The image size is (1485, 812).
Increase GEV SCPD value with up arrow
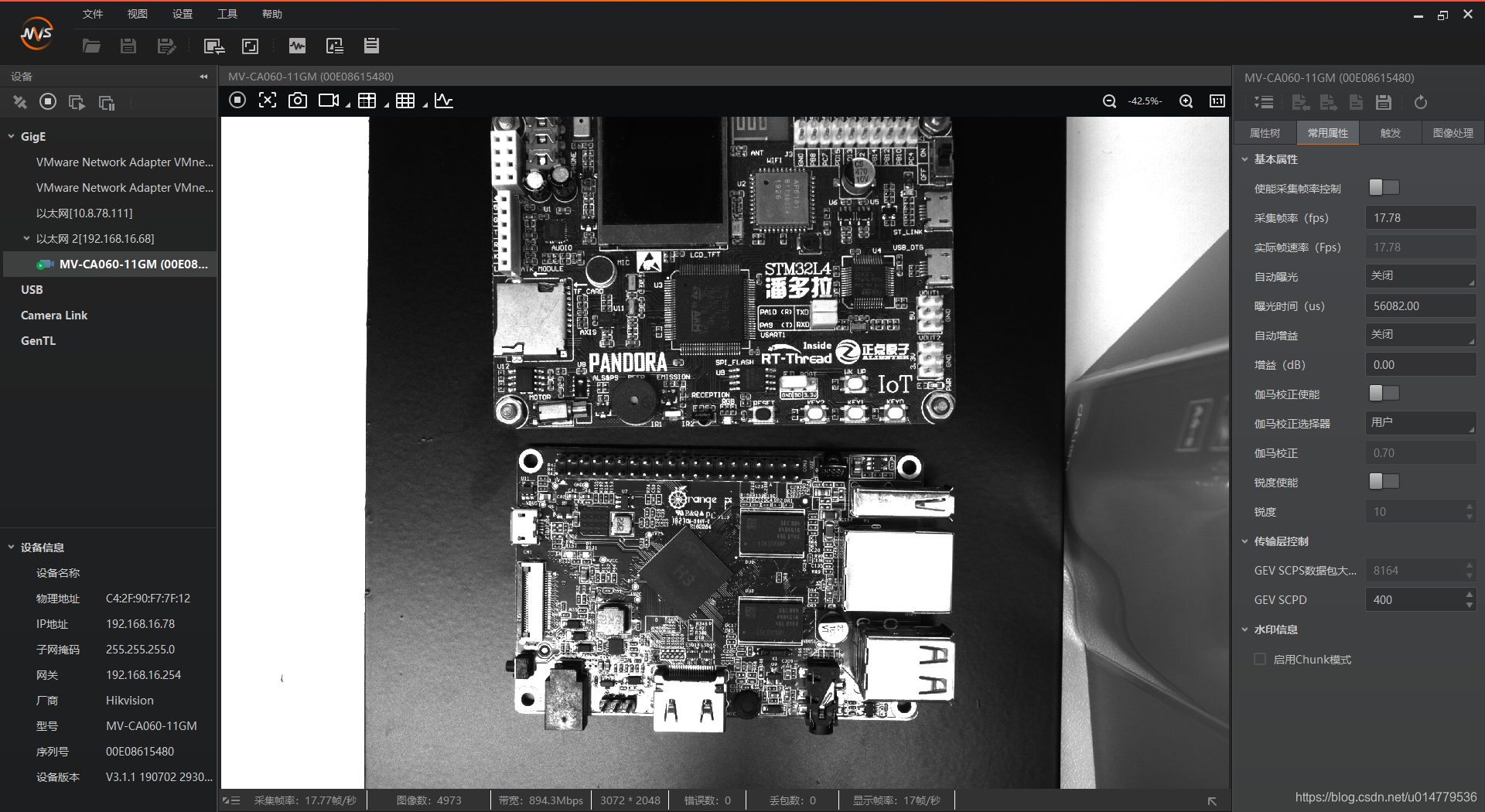pyautogui.click(x=1470, y=594)
